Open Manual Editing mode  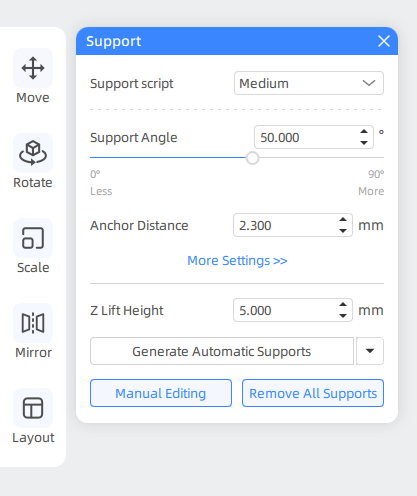(x=161, y=393)
